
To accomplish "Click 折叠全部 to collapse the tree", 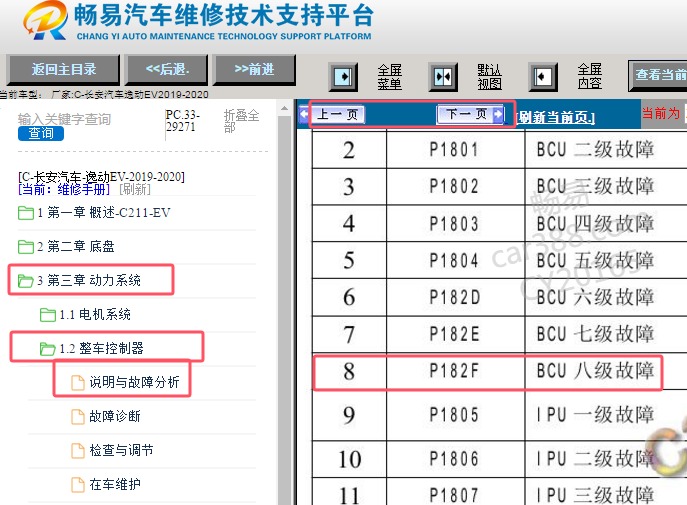I will coord(241,121).
